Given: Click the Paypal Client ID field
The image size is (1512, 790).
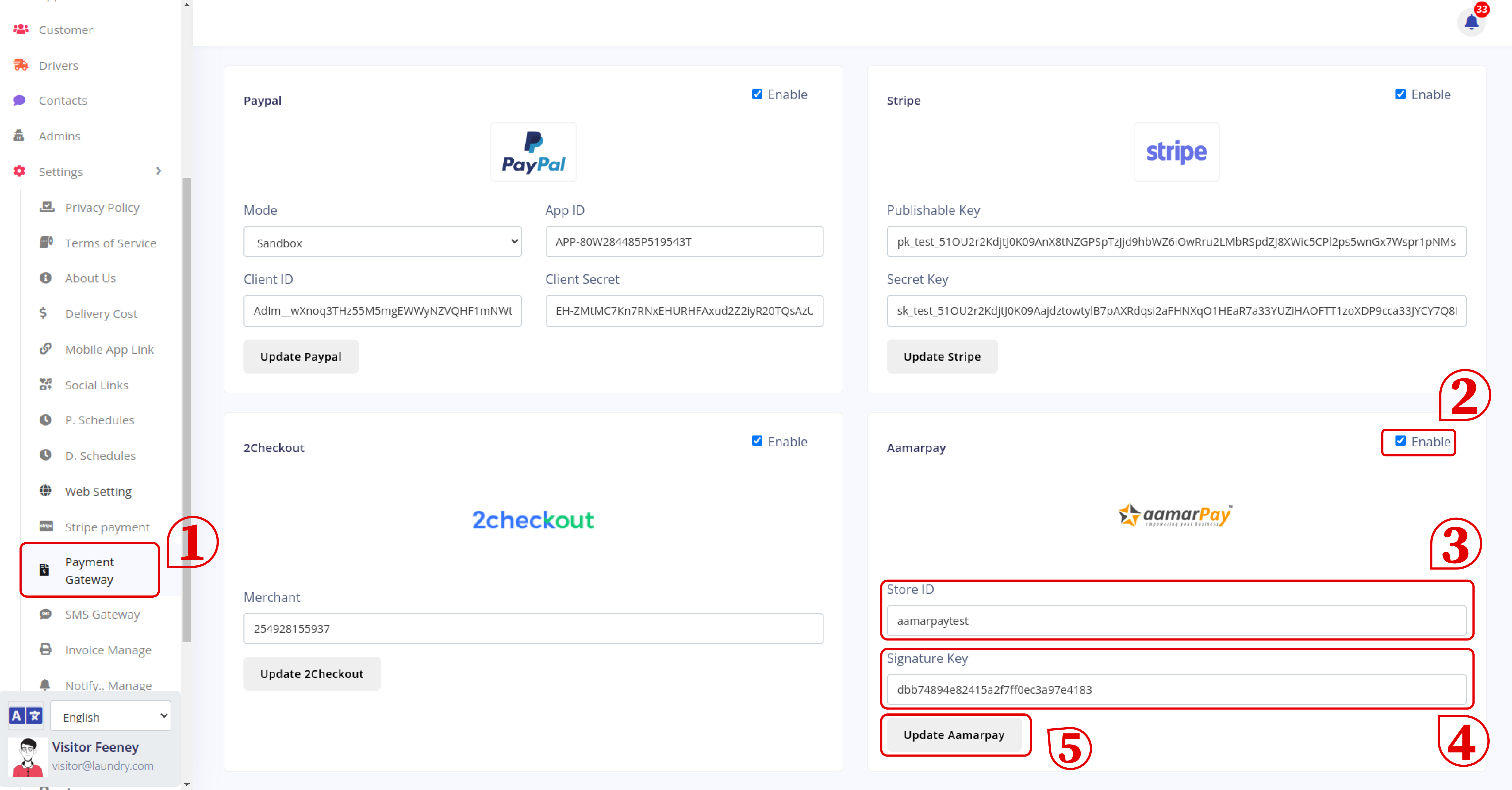Looking at the screenshot, I should point(383,311).
